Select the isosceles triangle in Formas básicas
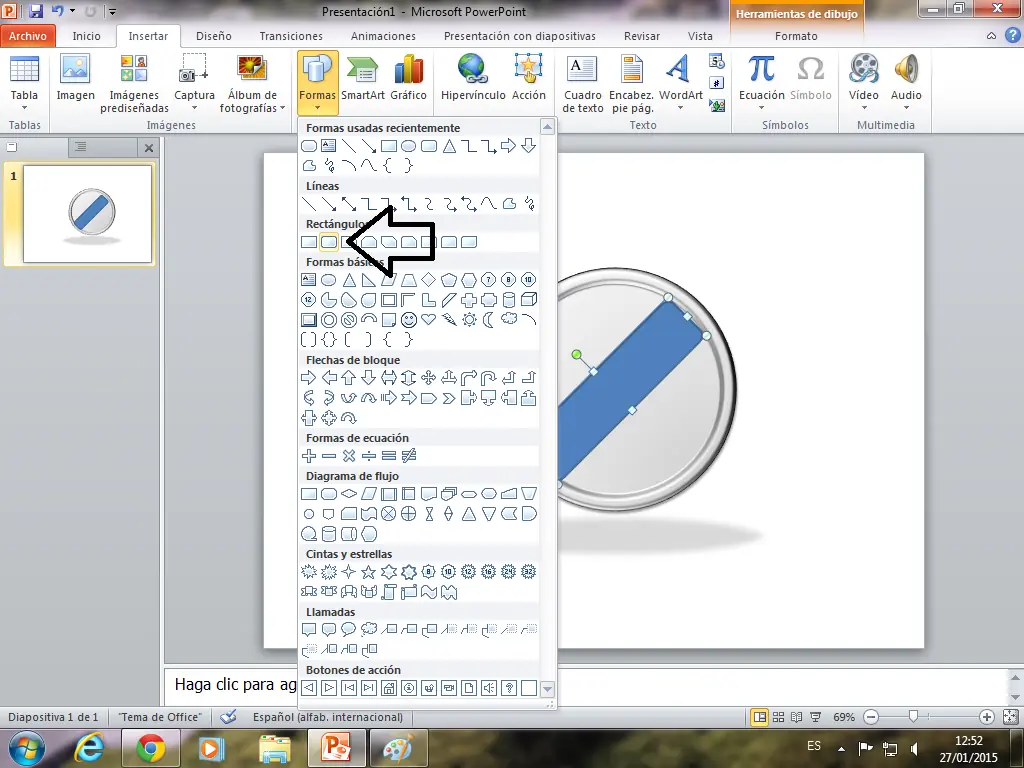 pos(349,280)
